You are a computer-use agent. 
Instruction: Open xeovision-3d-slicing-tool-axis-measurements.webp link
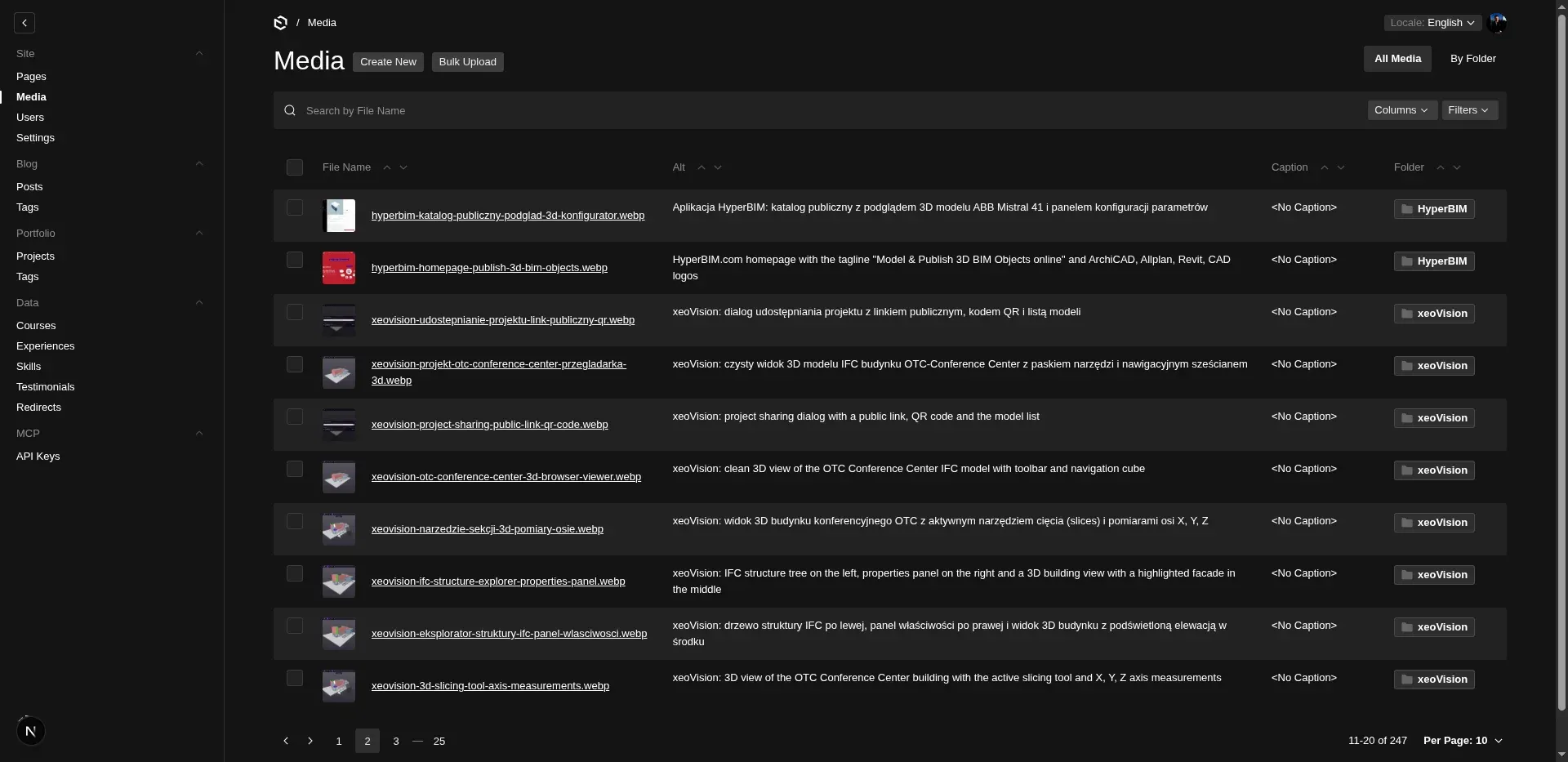490,686
